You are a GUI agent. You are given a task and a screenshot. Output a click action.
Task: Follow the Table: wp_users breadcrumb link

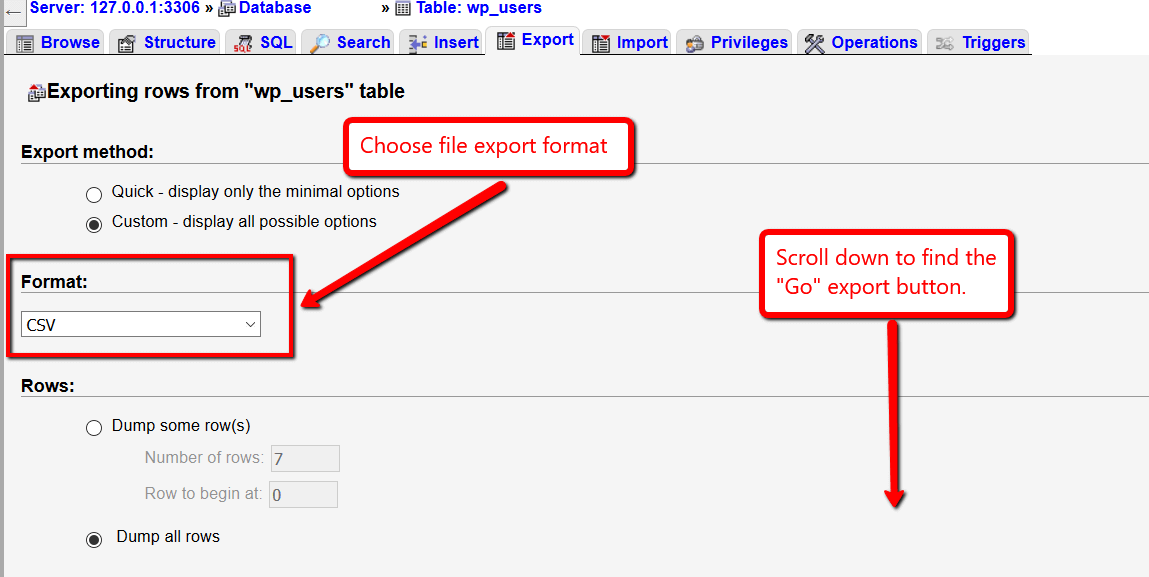[x=478, y=8]
